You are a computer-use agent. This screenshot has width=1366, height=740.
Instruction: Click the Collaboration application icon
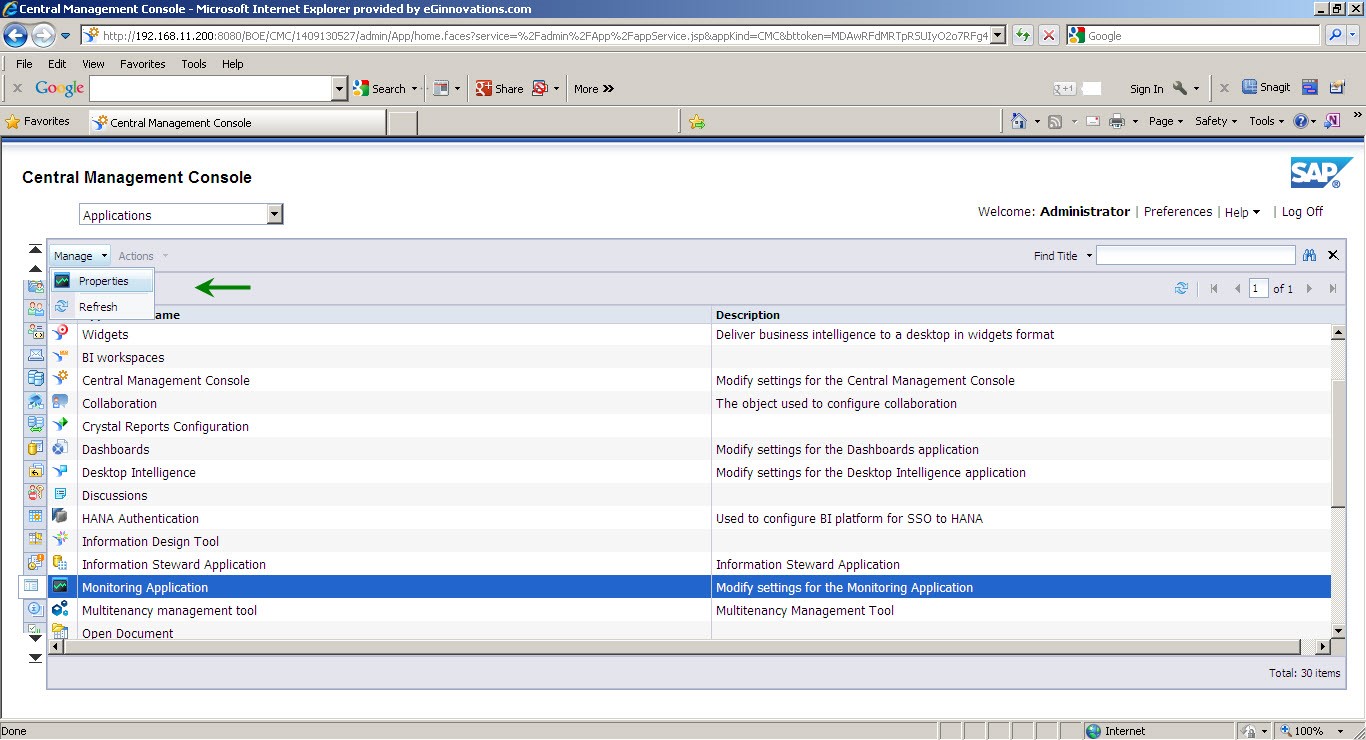(x=61, y=402)
